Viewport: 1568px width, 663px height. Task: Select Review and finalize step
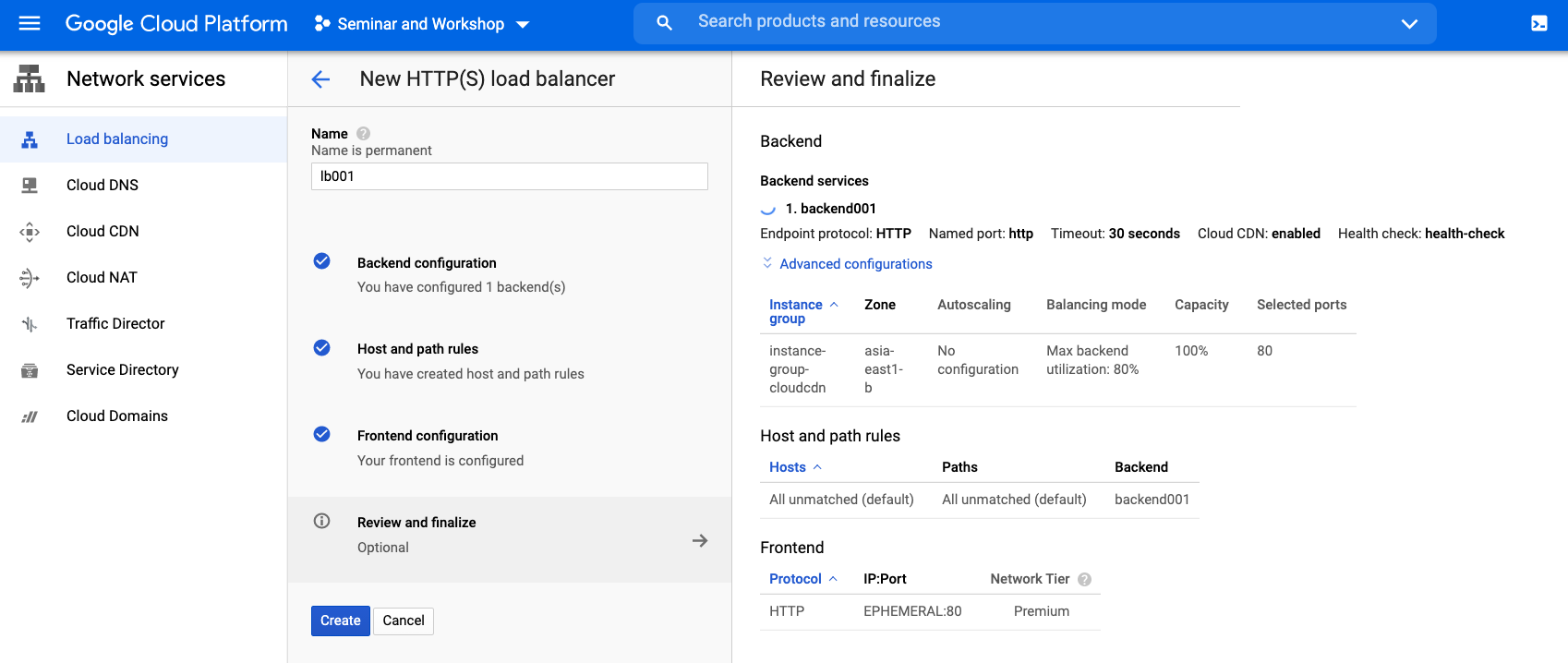tap(510, 539)
